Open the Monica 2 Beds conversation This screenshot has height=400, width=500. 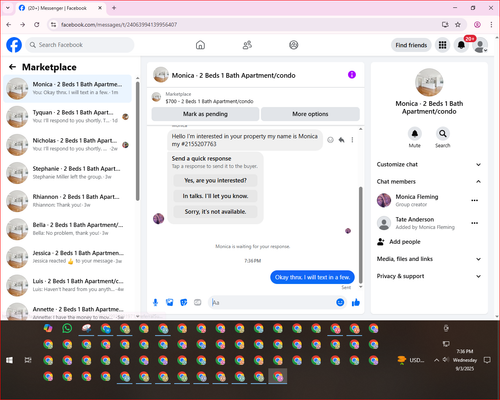tap(68, 88)
